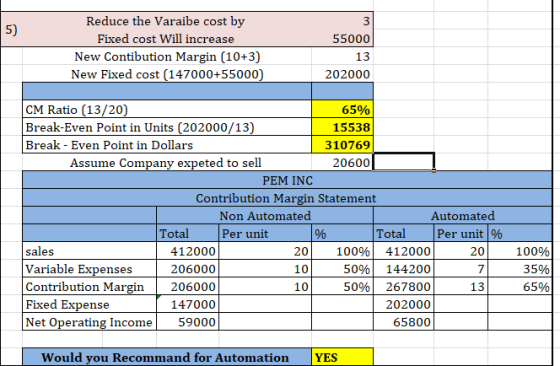Click the 20600 units cell
This screenshot has height=366, width=560.
tap(342, 162)
